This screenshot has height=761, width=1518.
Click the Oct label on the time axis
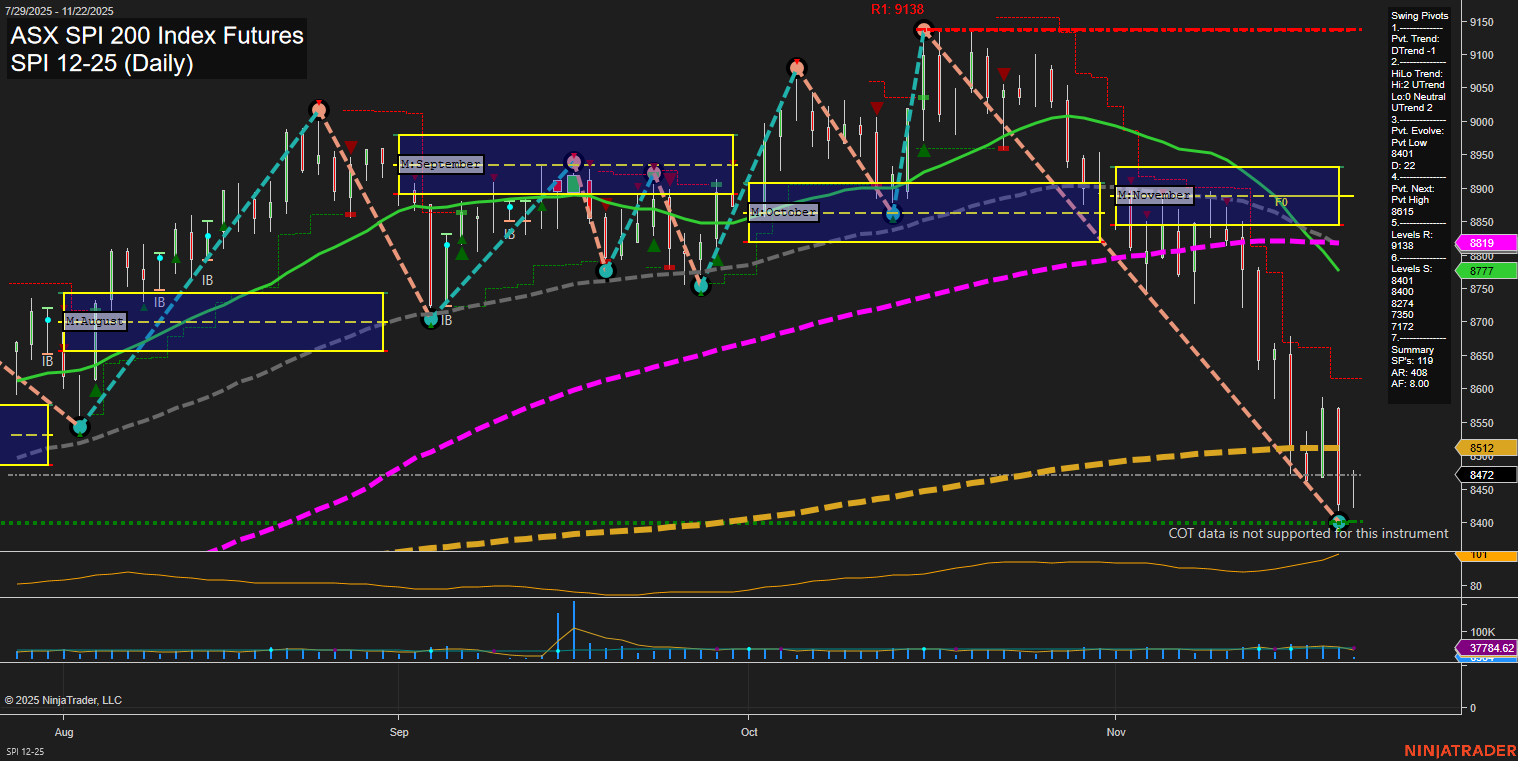[x=748, y=733]
